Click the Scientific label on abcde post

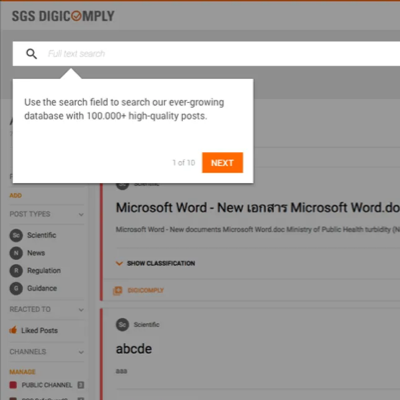(147, 325)
